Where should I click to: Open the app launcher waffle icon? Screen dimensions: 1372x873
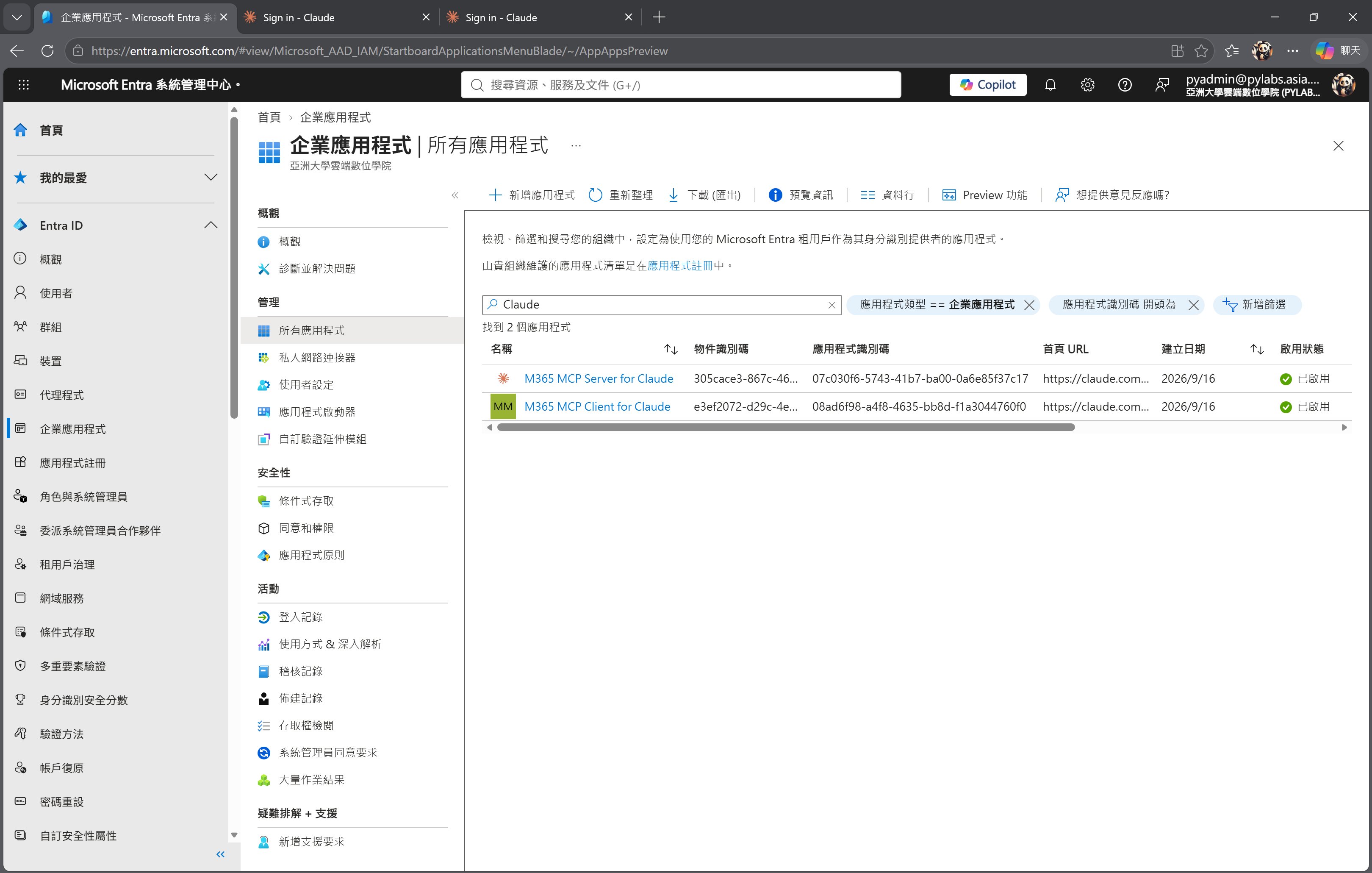click(23, 85)
